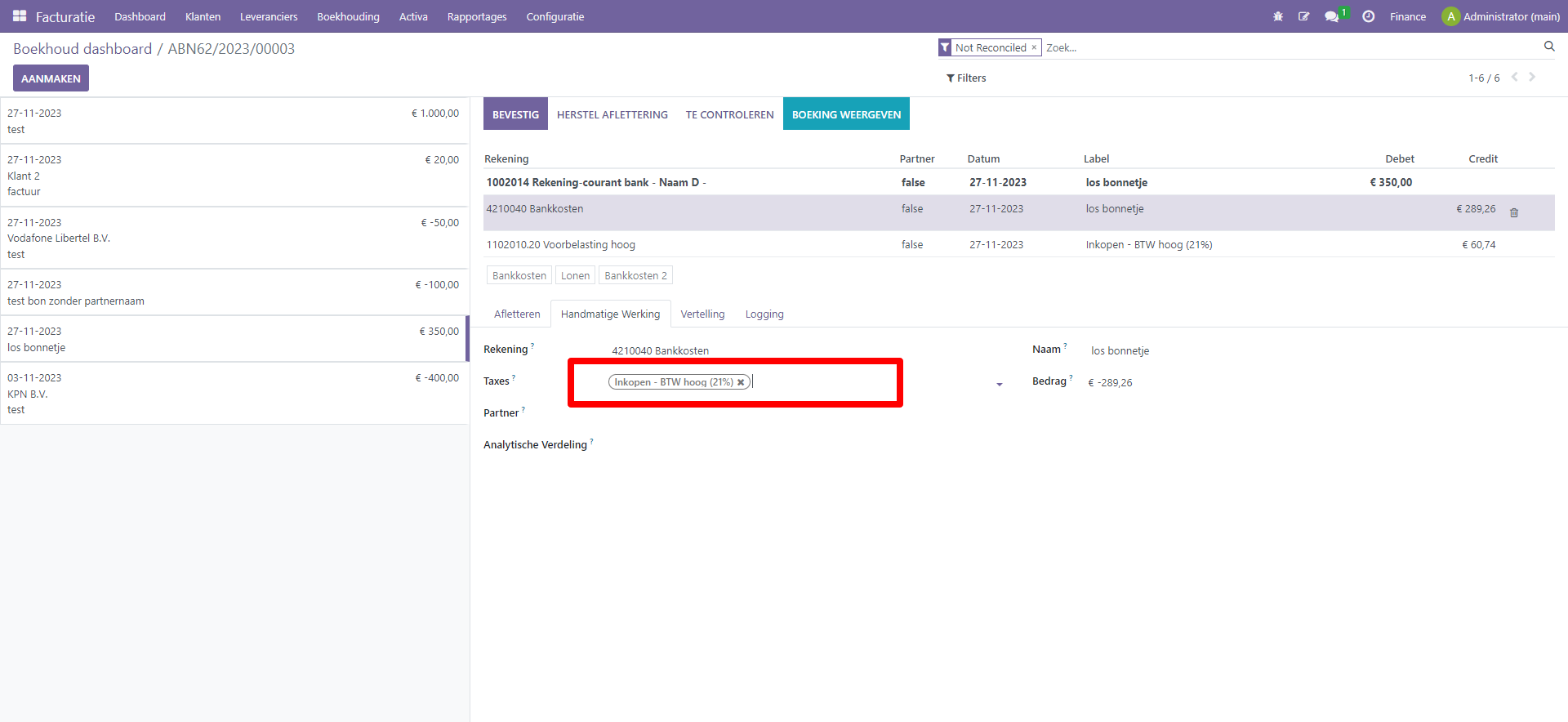Viewport: 1568px width, 722px height.
Task: Open the activities clock icon
Action: 1369,16
